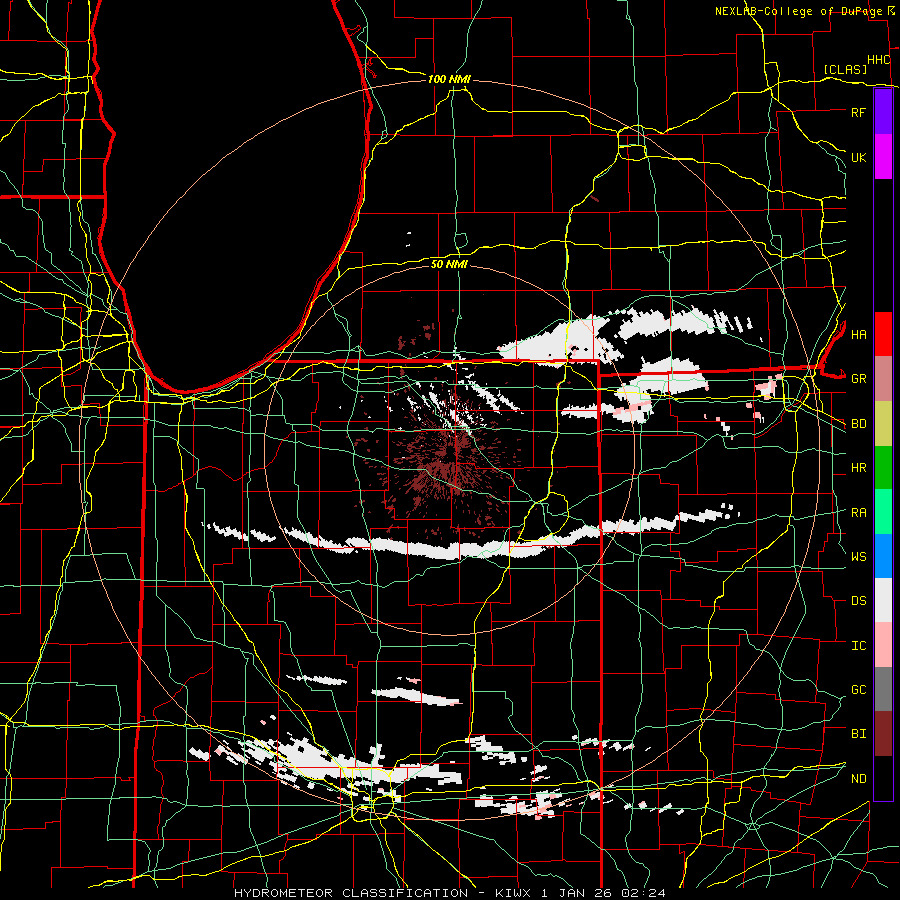
Task: Click the '50 NMI' range ring label
Action: click(x=449, y=264)
